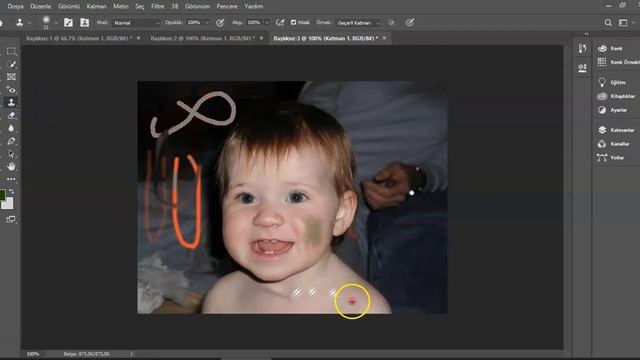Open the Renk Örnekleri swatches panel

pos(618,62)
